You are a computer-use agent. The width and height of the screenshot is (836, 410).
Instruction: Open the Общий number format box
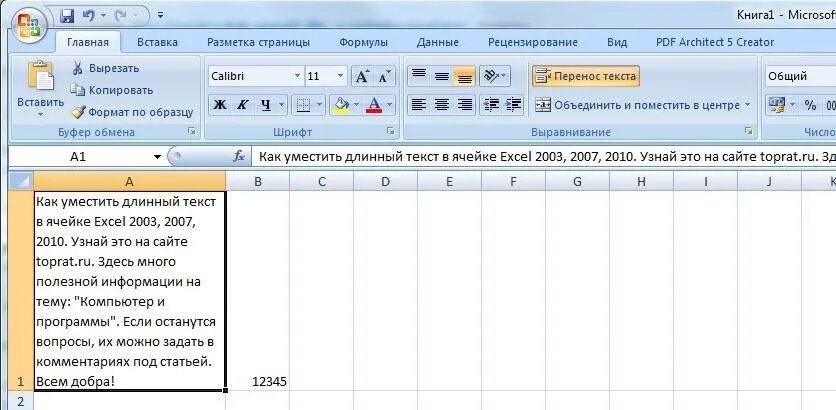(800, 76)
